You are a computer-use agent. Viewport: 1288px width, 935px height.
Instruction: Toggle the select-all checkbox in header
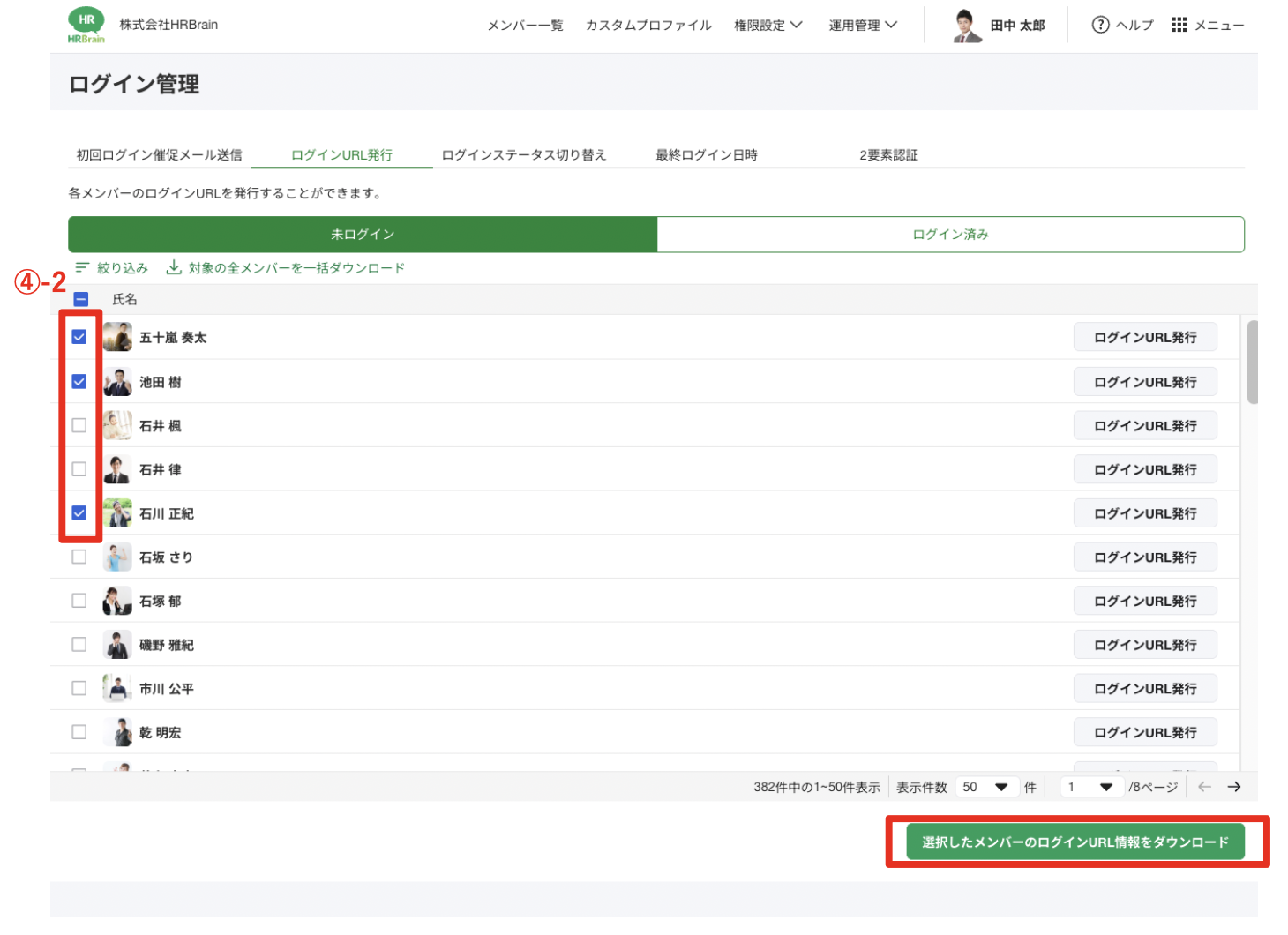81,300
